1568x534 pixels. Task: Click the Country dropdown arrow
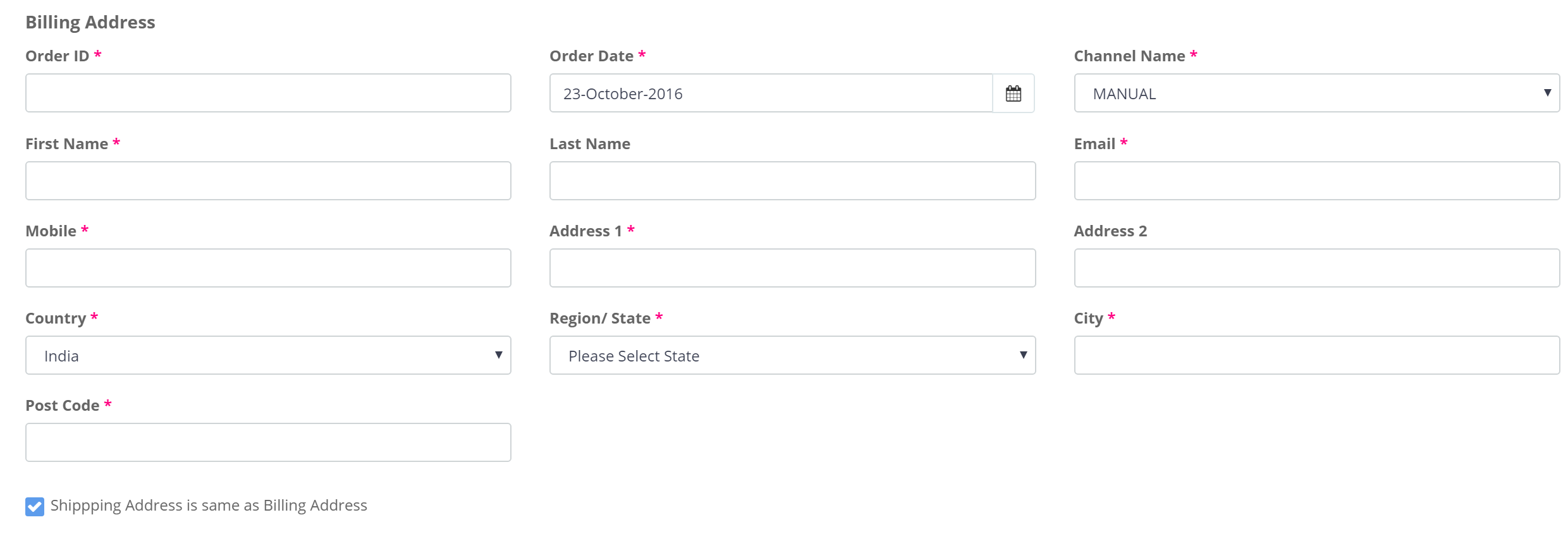tap(498, 355)
